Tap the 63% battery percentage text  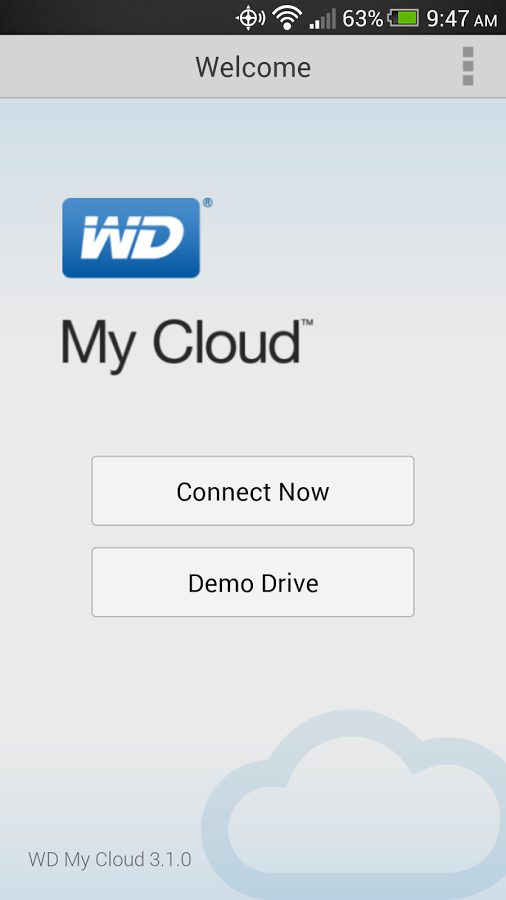click(363, 19)
